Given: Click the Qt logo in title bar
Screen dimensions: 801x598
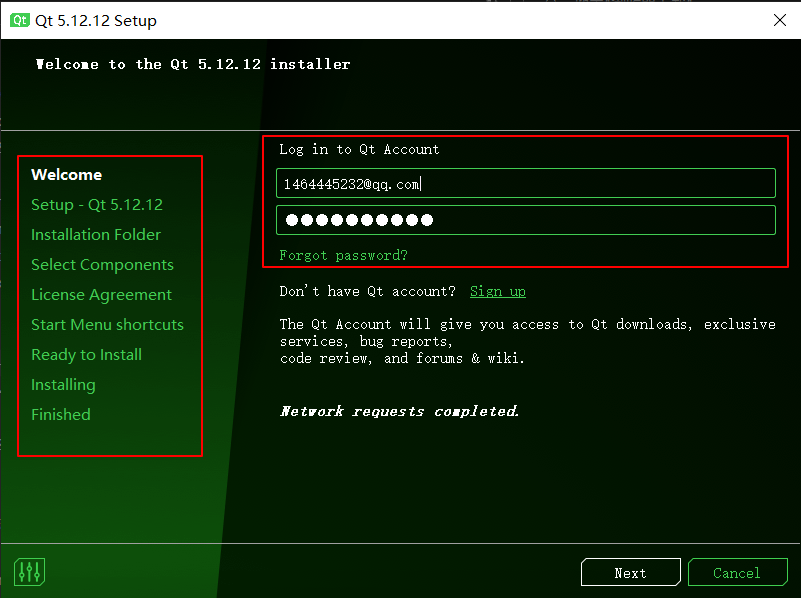Looking at the screenshot, I should (20, 20).
